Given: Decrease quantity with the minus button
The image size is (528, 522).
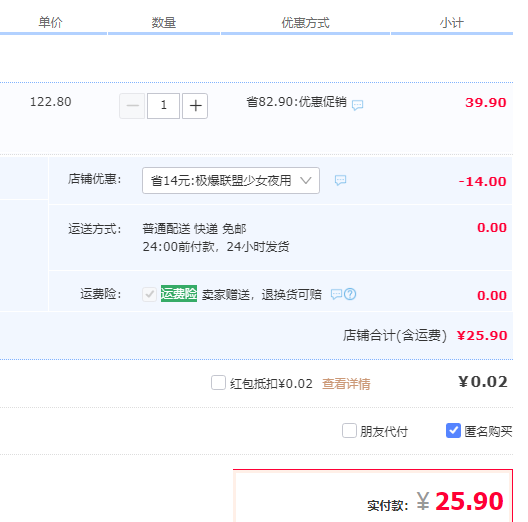Looking at the screenshot, I should click(132, 106).
